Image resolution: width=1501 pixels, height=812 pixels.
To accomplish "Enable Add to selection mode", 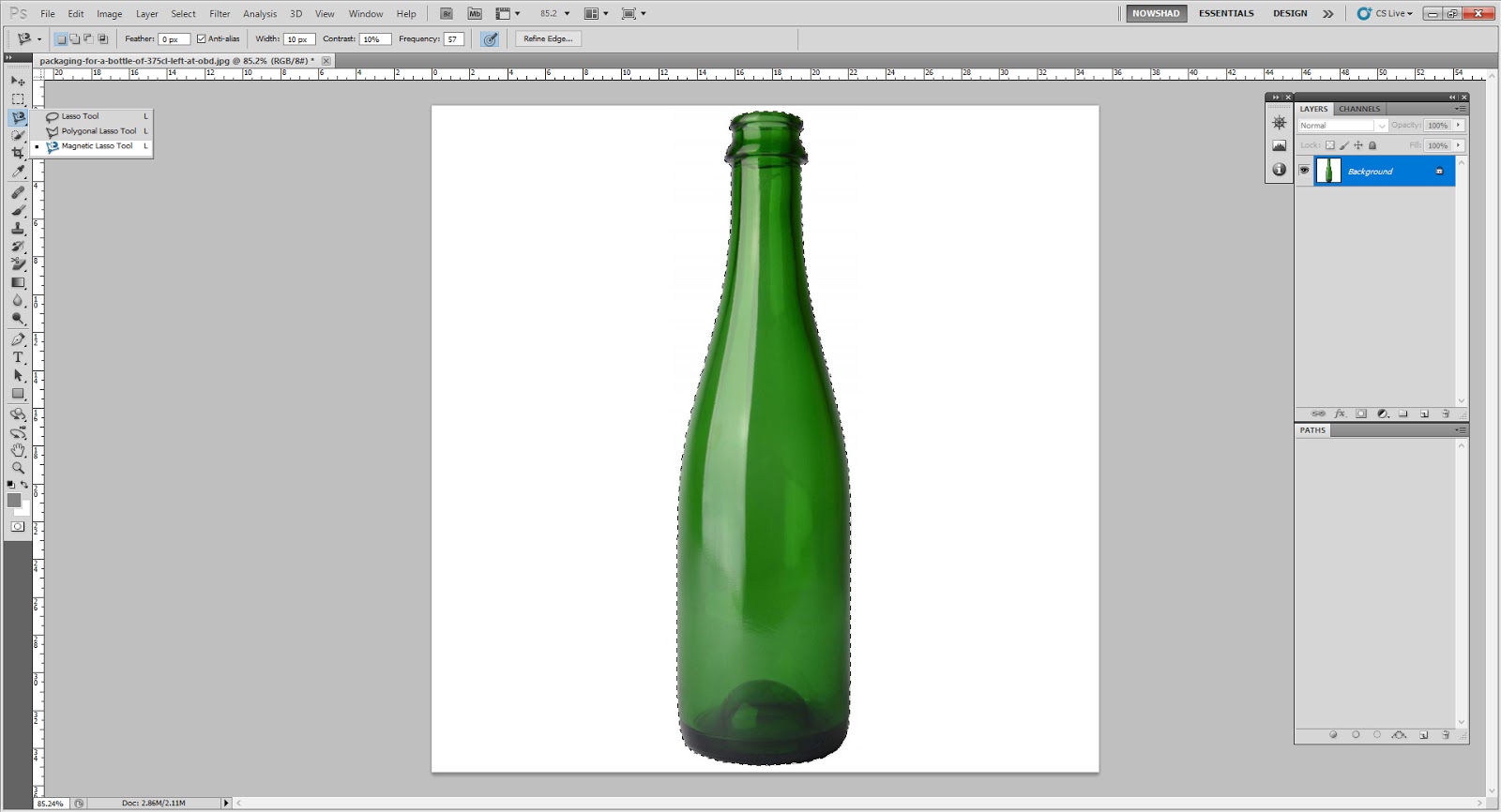I will [75, 38].
